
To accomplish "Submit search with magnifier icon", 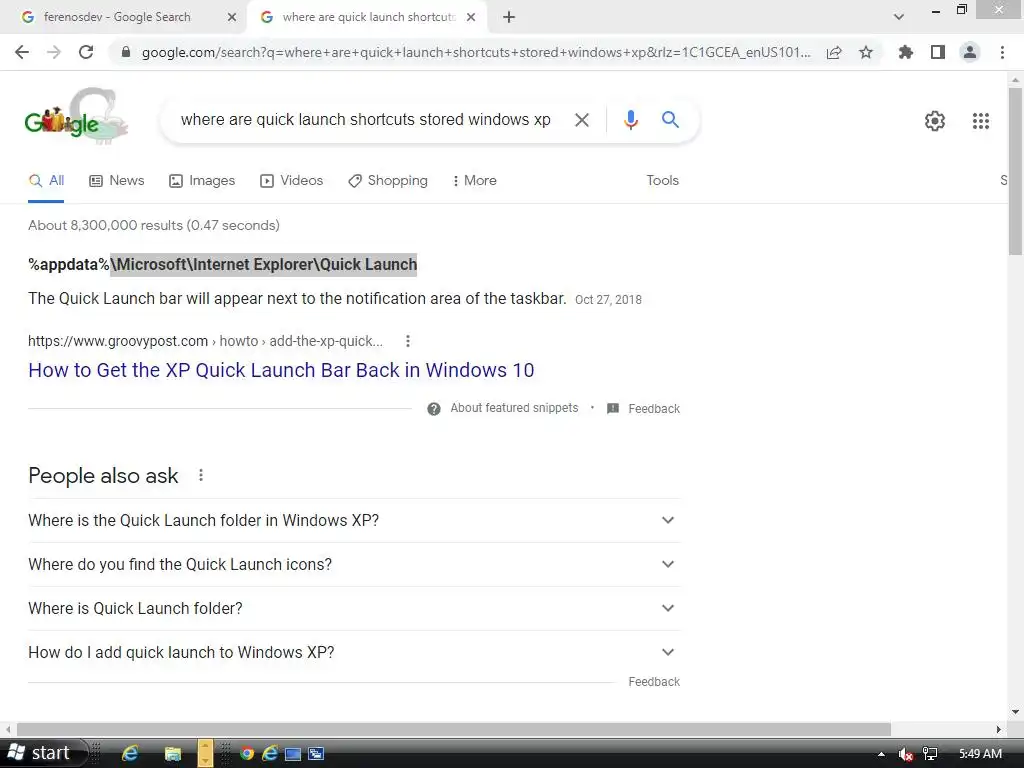I will (x=670, y=120).
